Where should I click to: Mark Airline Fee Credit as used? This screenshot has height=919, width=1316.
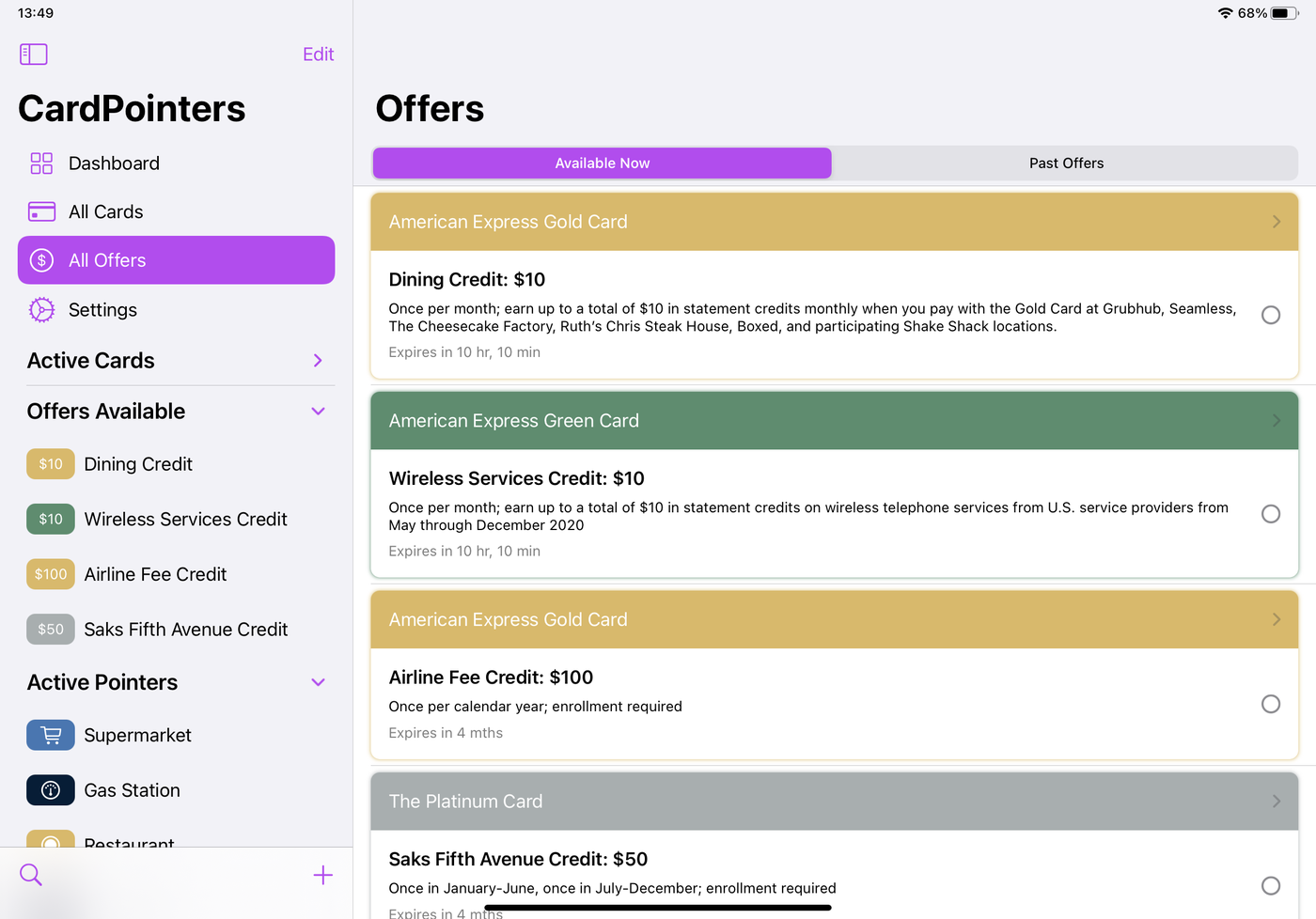tap(1271, 704)
